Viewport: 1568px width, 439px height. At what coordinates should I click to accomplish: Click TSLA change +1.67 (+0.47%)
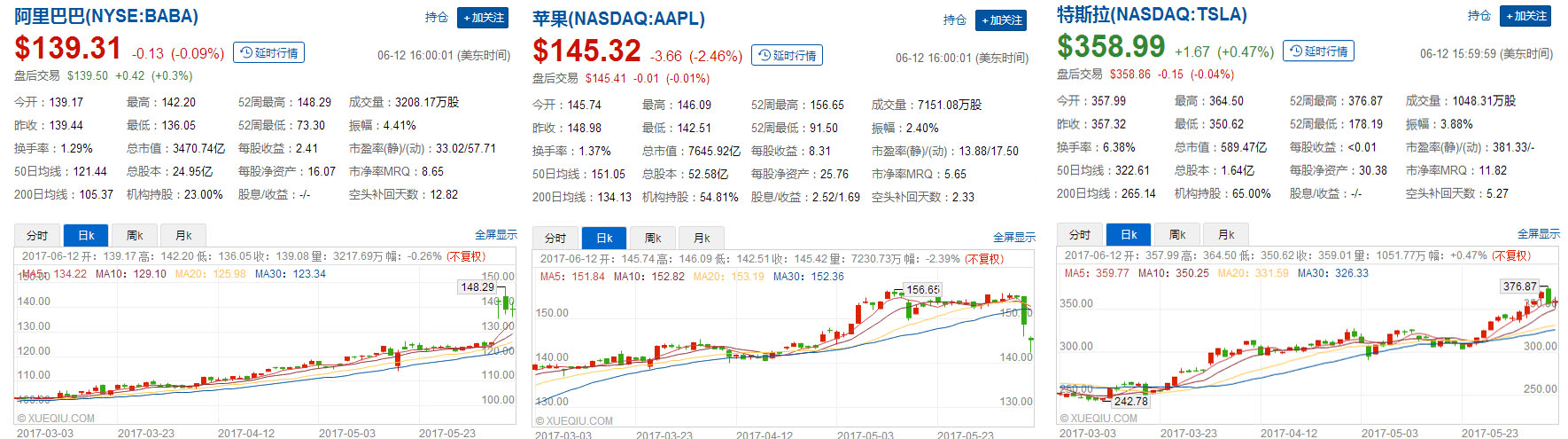[x=1224, y=52]
